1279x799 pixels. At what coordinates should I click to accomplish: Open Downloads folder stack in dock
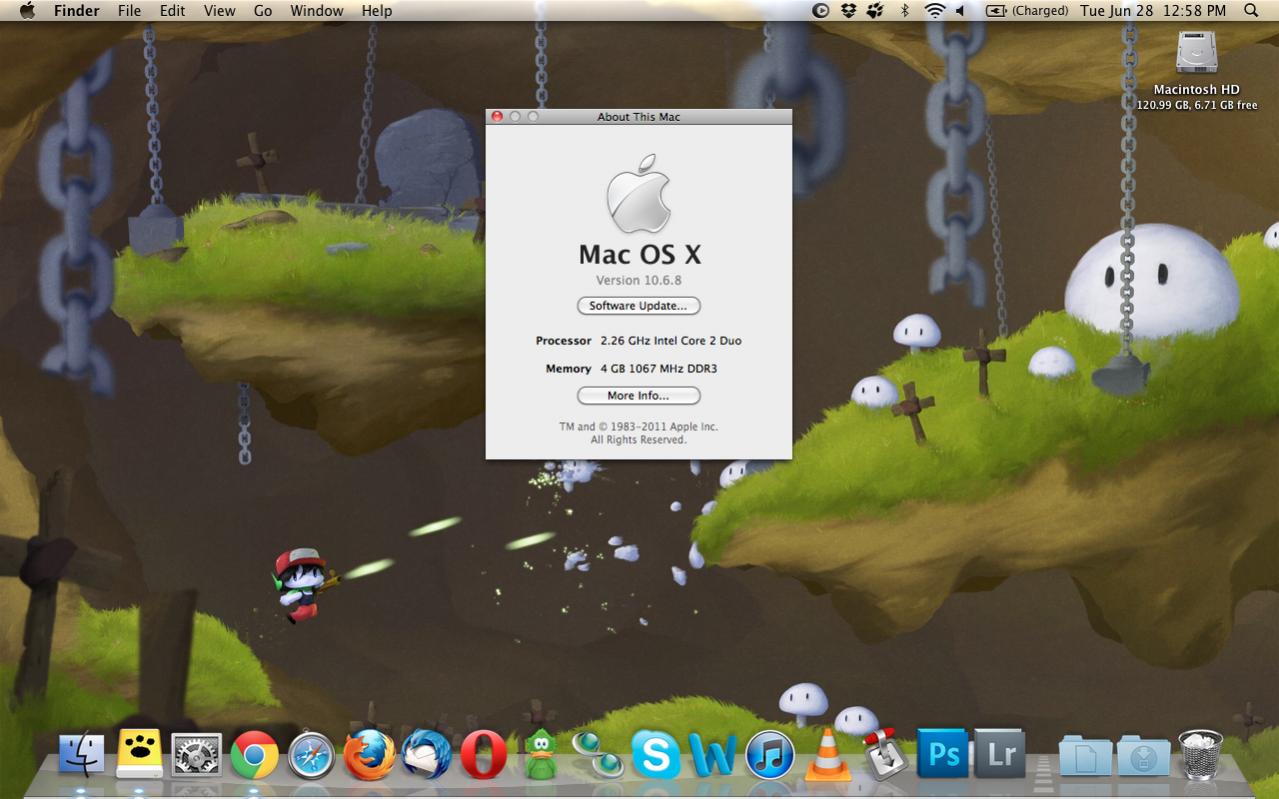click(1143, 755)
